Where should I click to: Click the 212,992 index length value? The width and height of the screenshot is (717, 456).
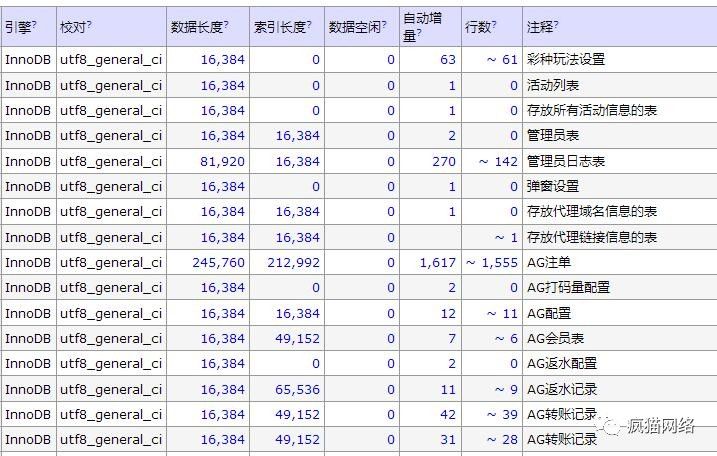coord(294,263)
